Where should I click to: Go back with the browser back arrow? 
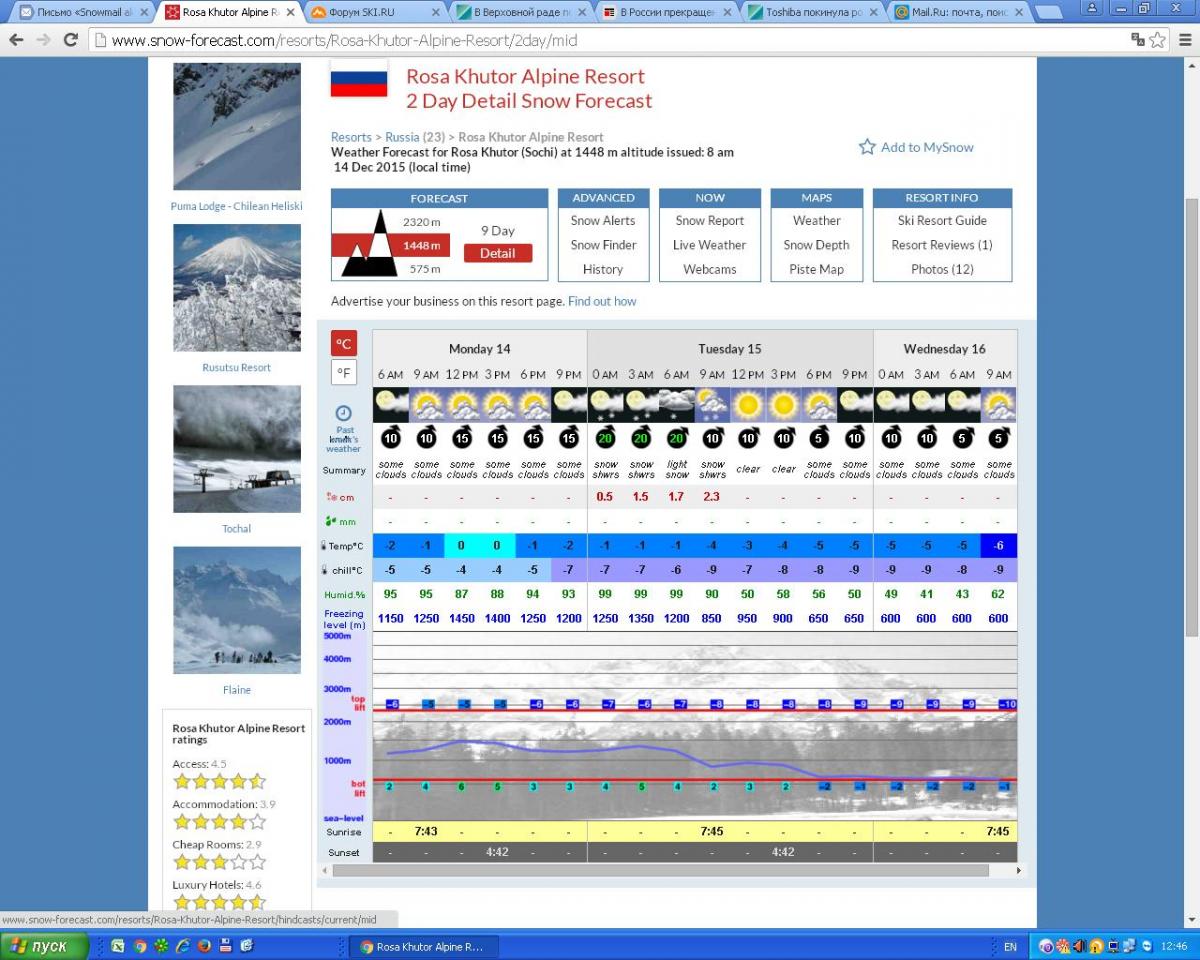tap(16, 40)
